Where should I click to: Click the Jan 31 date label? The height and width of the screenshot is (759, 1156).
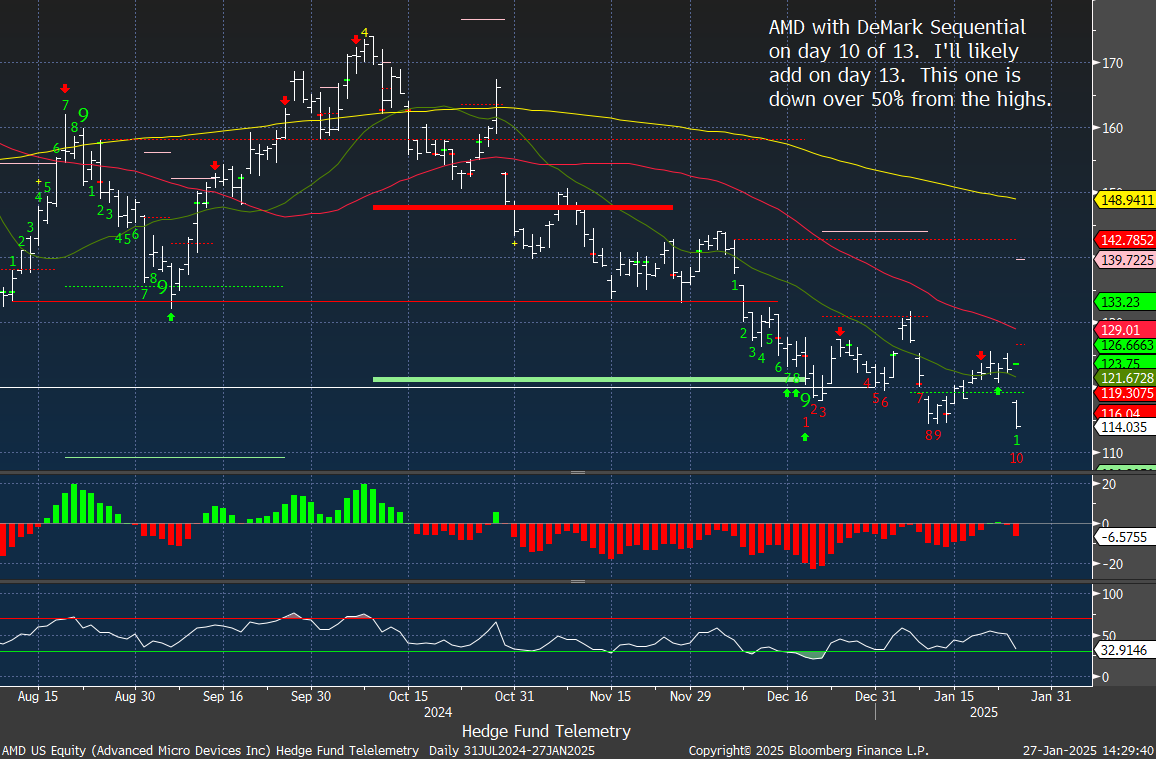1051,696
